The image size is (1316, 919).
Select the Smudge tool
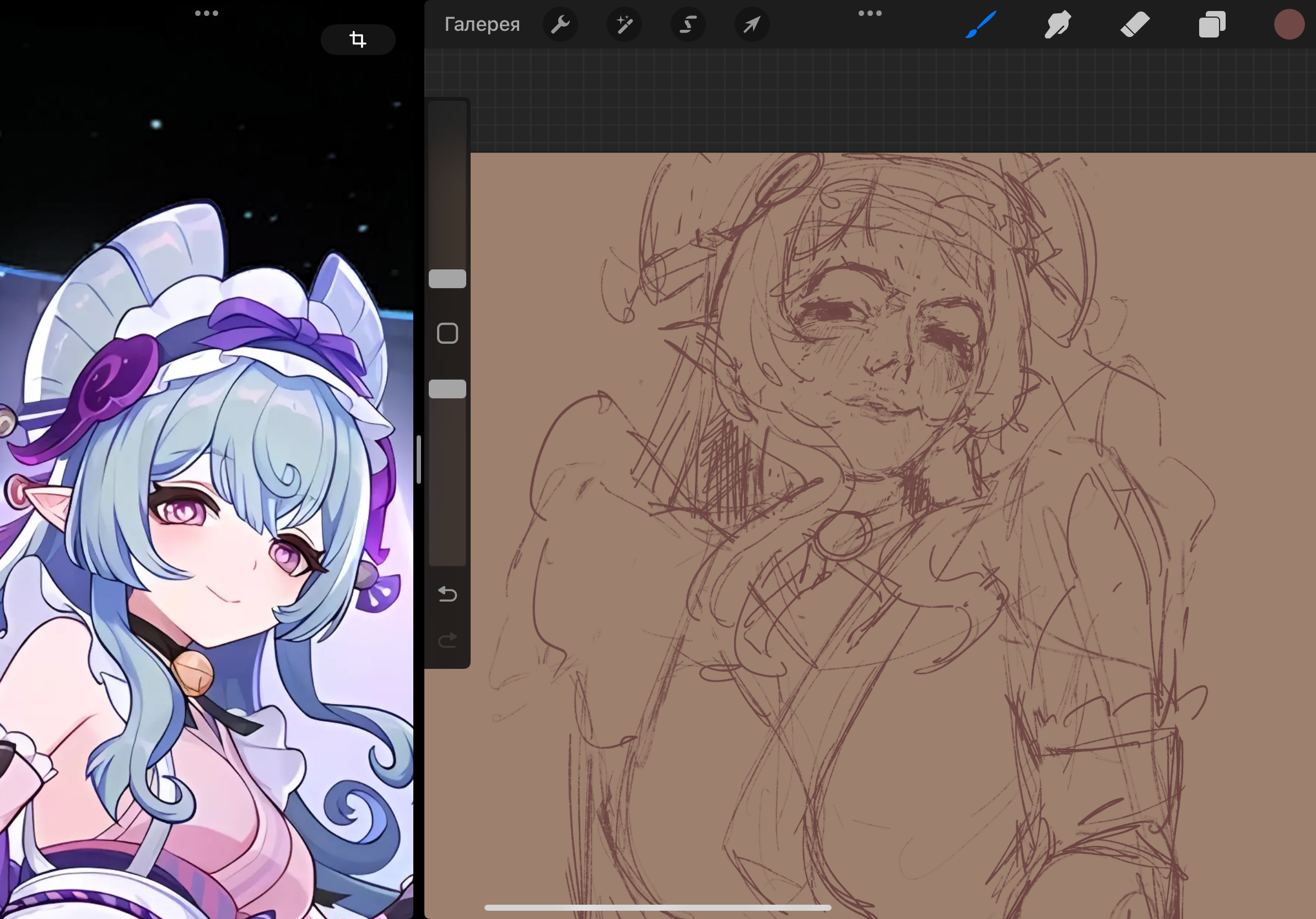point(1058,25)
